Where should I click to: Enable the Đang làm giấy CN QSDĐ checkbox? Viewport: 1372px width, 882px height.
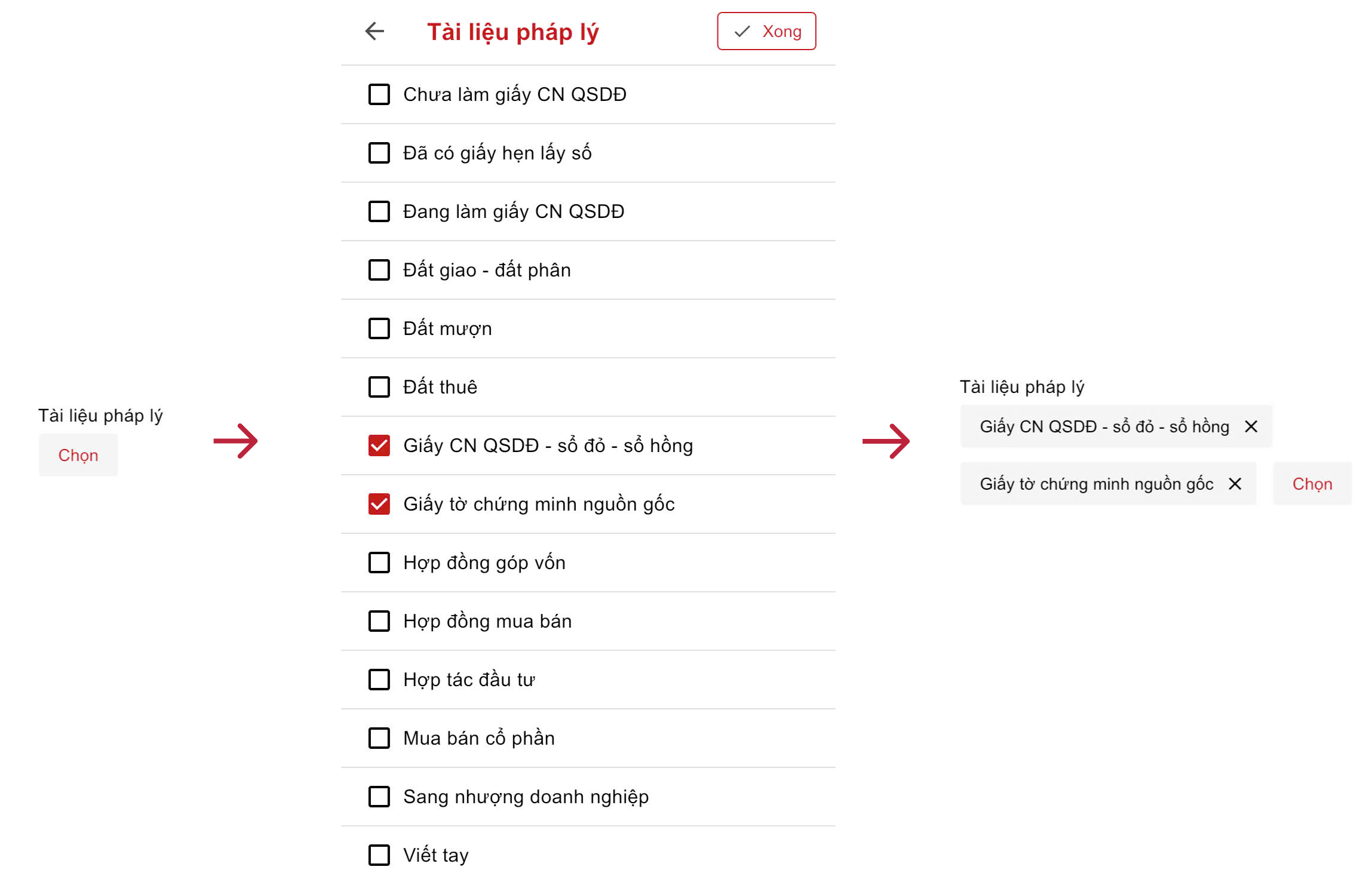[x=379, y=211]
